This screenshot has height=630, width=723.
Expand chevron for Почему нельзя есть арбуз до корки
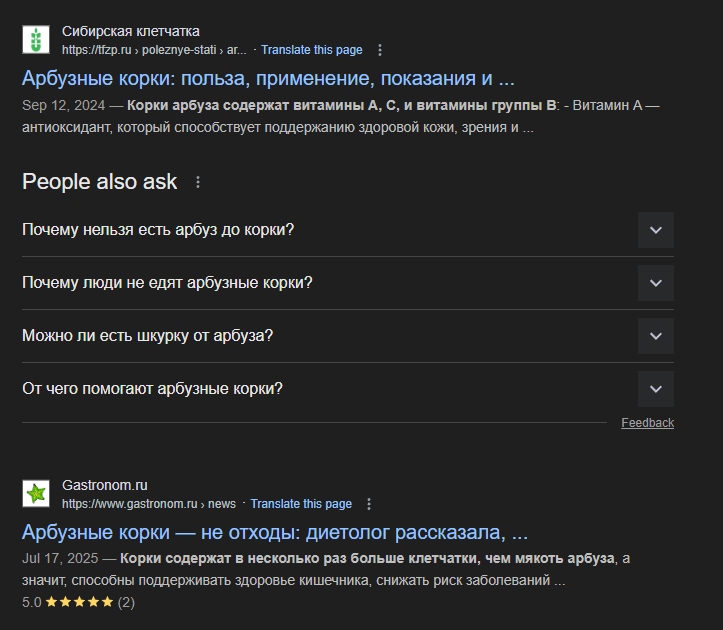coord(656,230)
